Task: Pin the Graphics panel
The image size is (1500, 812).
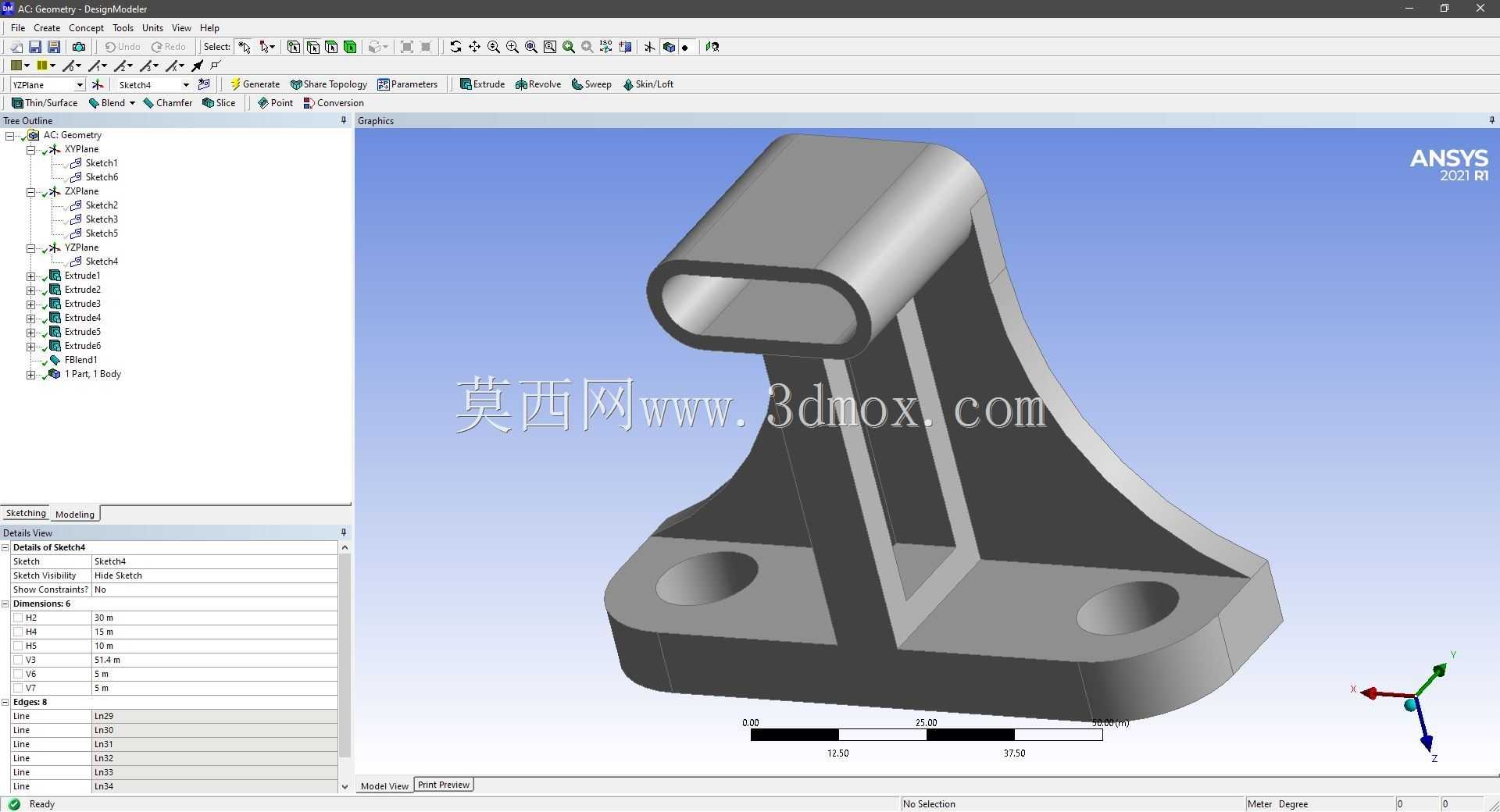Action: (1492, 120)
